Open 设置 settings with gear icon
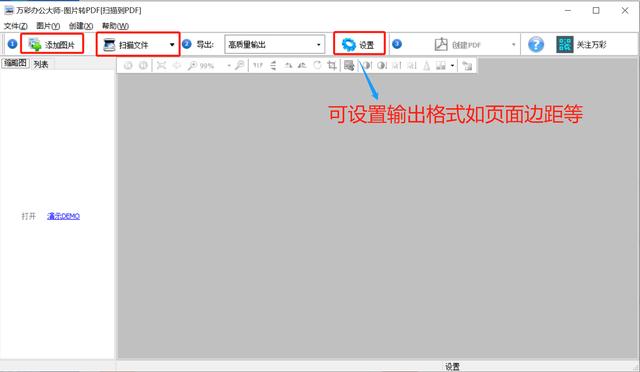Viewport: 640px width, 372px height. coord(359,44)
